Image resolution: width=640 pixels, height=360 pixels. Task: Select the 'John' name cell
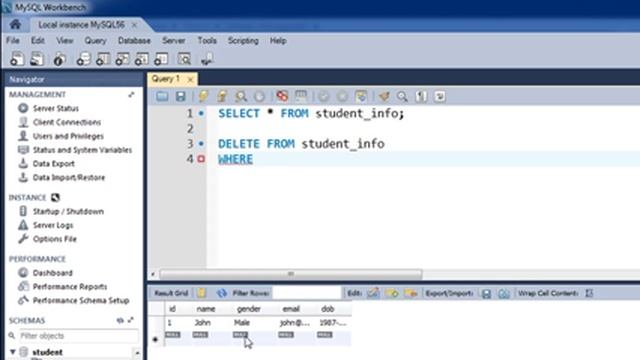tap(202, 322)
